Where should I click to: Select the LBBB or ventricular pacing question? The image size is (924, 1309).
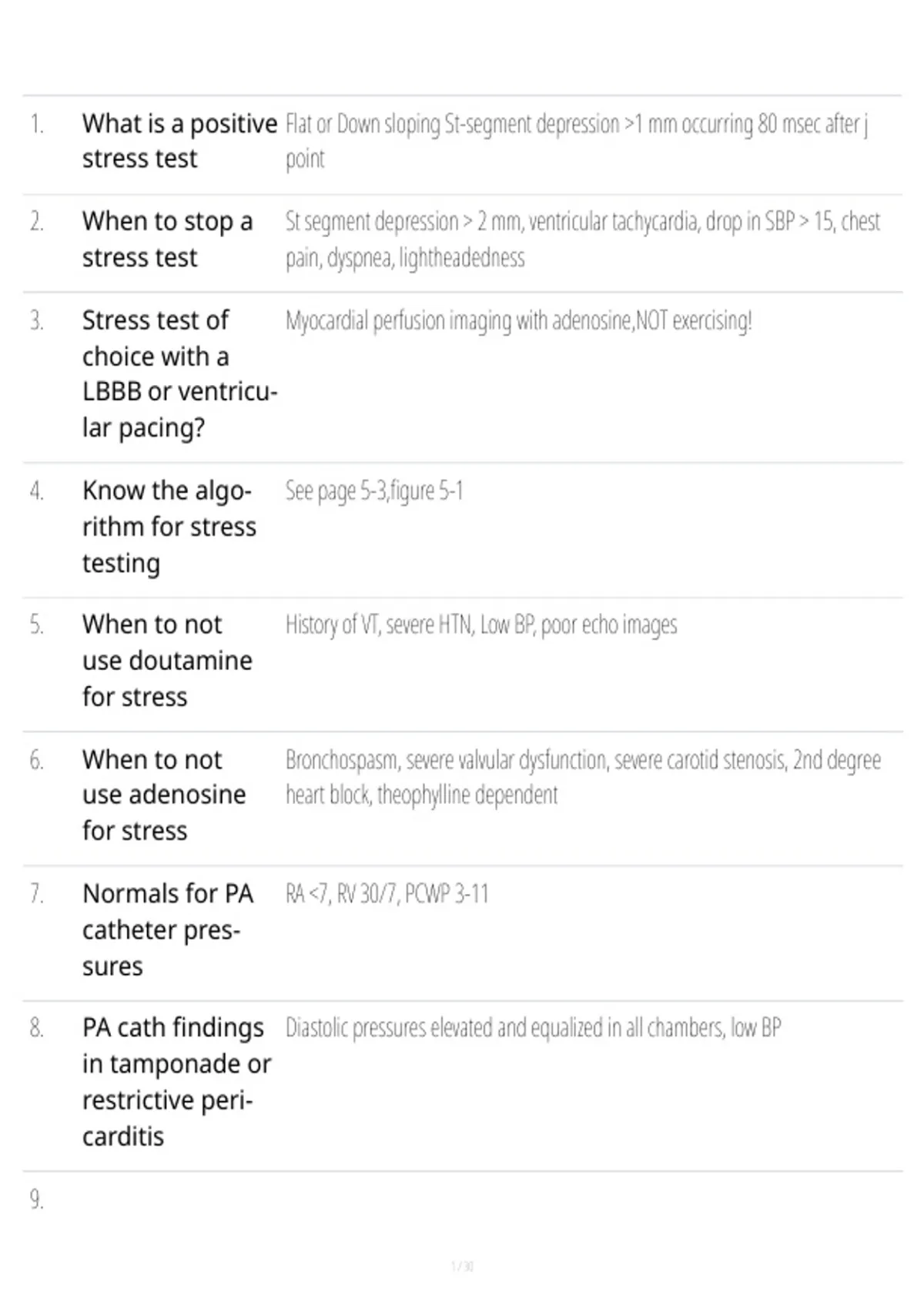tap(179, 373)
